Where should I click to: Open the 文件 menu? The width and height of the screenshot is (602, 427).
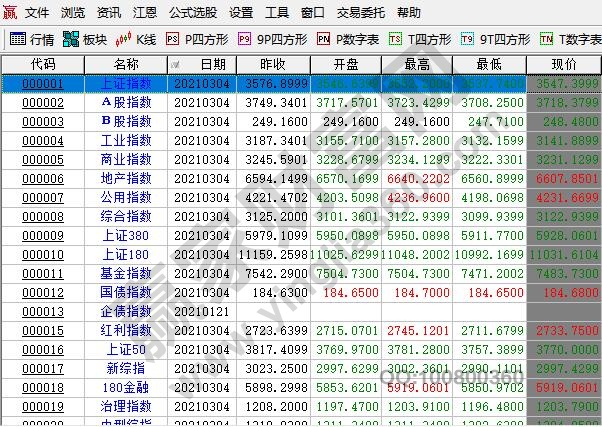click(x=37, y=13)
